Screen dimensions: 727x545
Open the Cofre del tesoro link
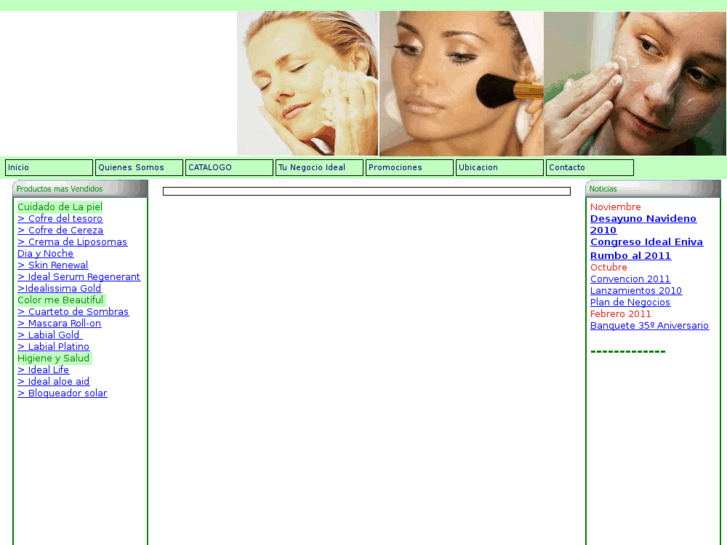(x=60, y=218)
